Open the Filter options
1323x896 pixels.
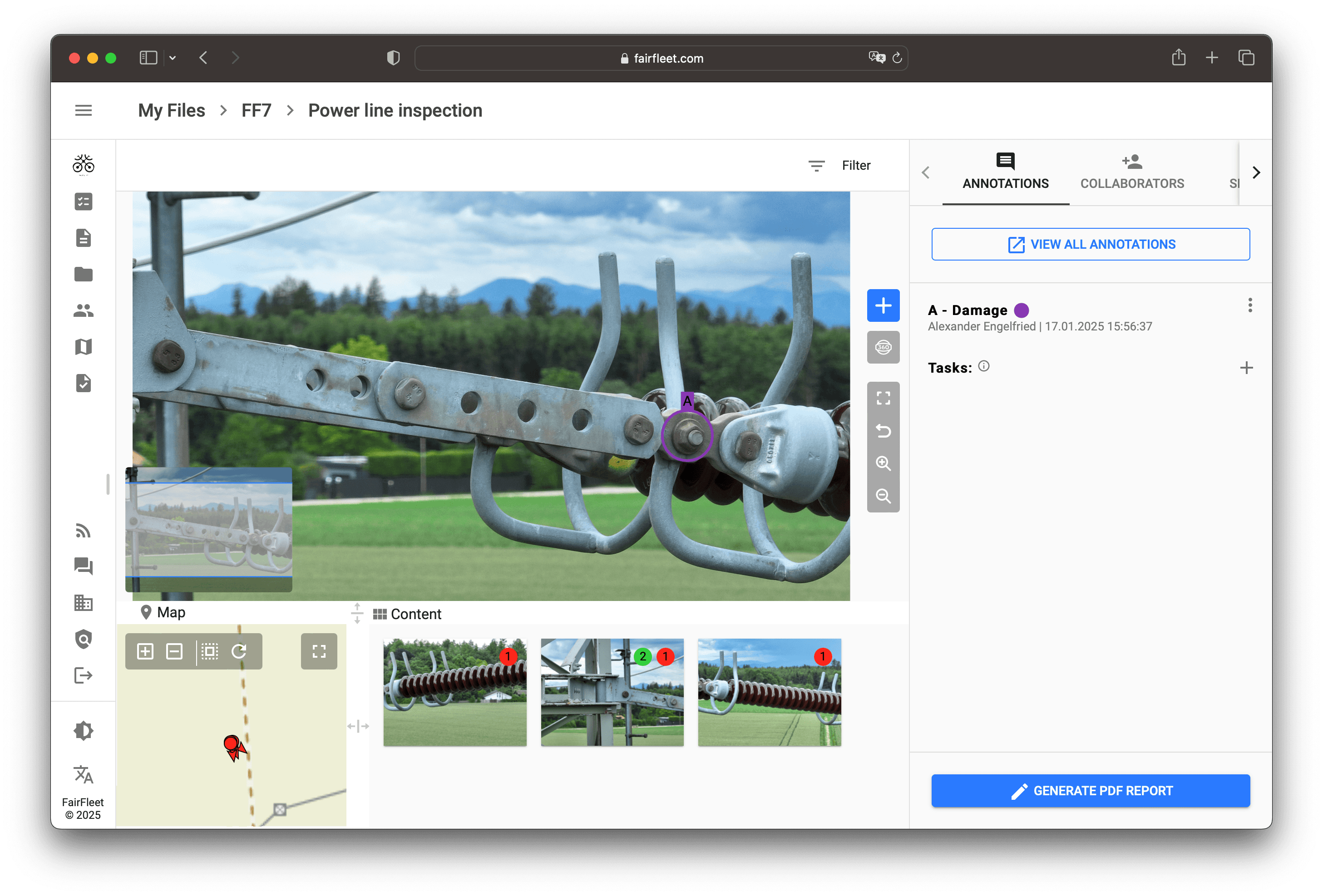pyautogui.click(x=840, y=166)
